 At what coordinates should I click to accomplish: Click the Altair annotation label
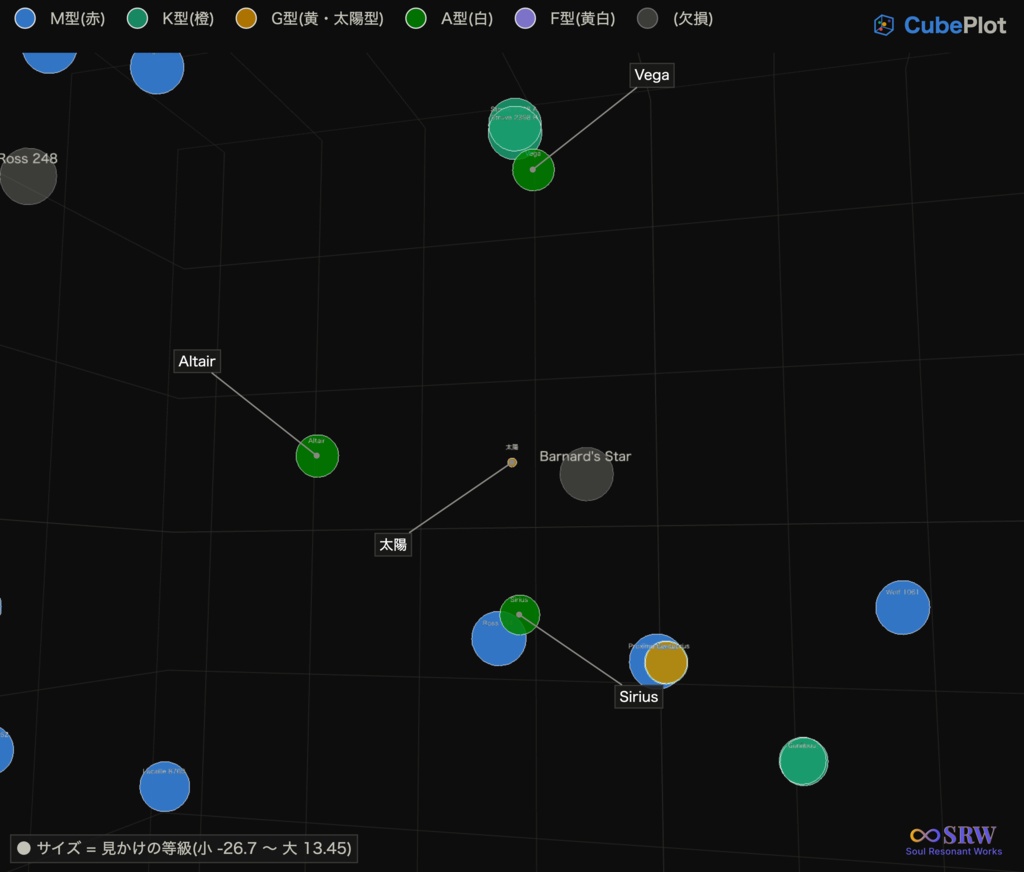tap(197, 361)
